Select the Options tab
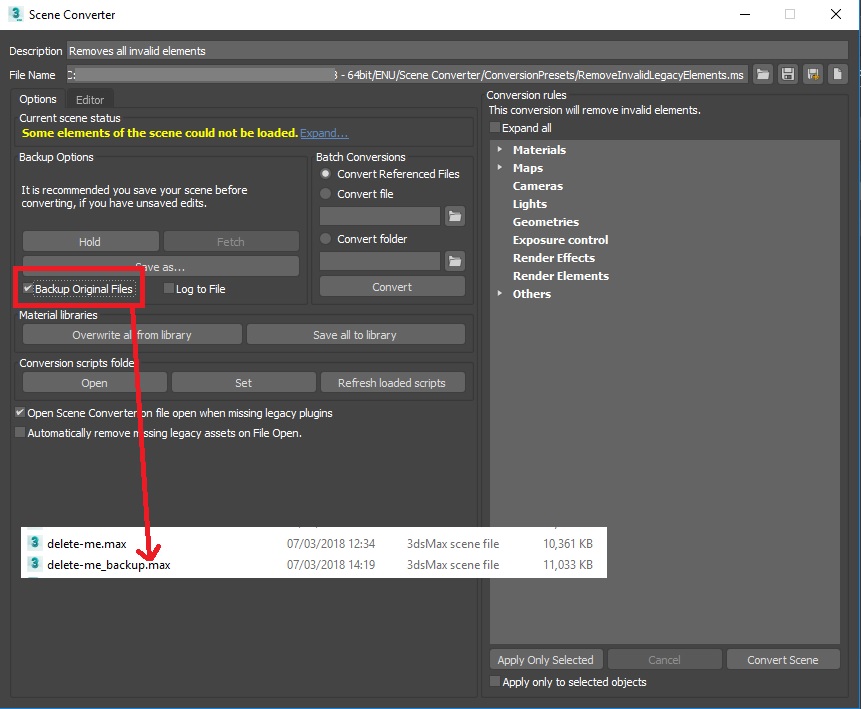This screenshot has width=863, height=709. [x=37, y=99]
